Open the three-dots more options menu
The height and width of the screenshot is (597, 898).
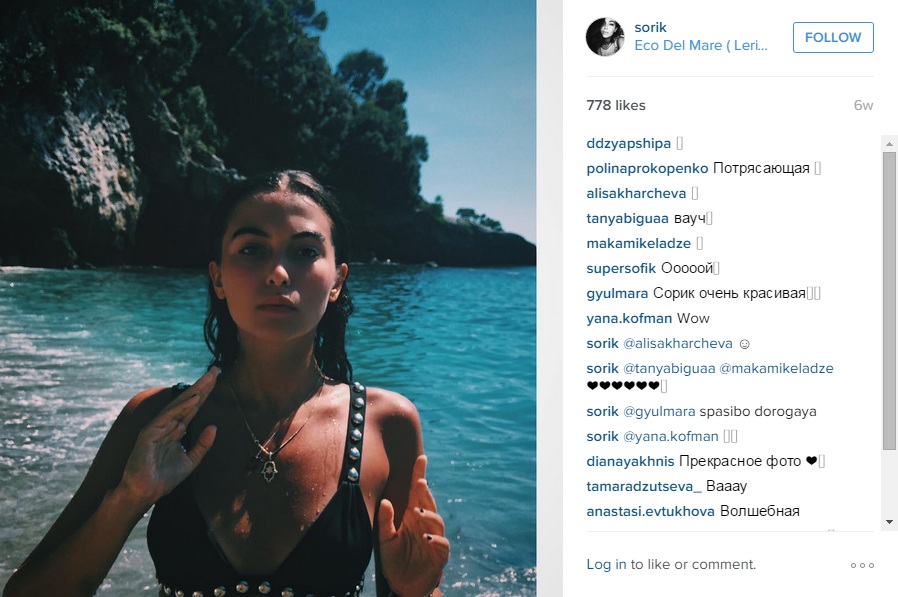click(862, 565)
